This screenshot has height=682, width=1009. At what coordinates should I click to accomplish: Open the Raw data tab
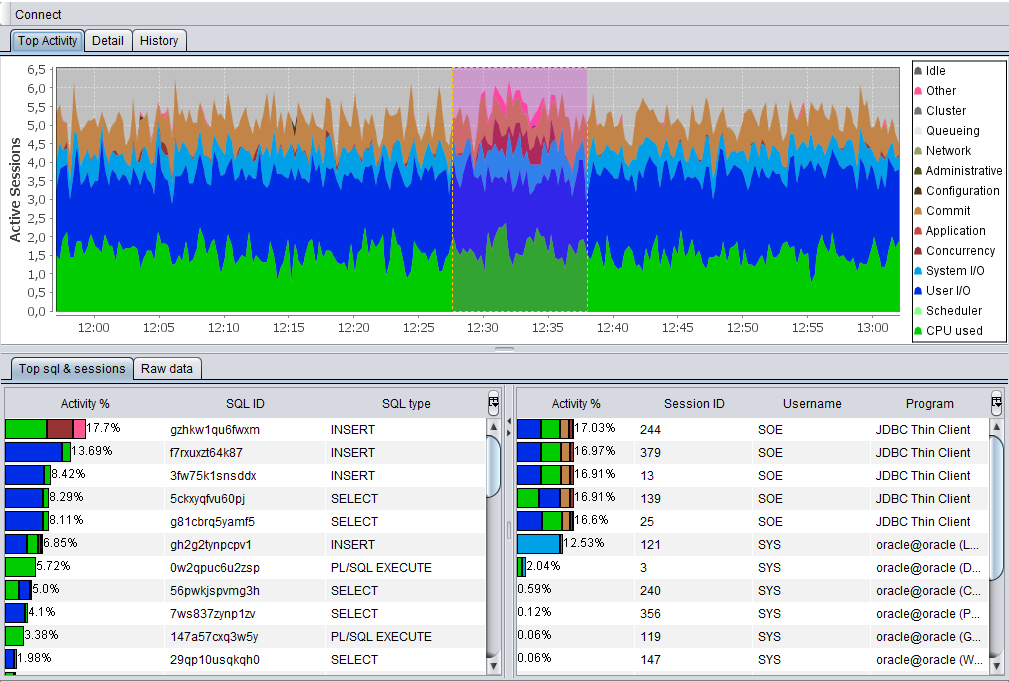167,369
